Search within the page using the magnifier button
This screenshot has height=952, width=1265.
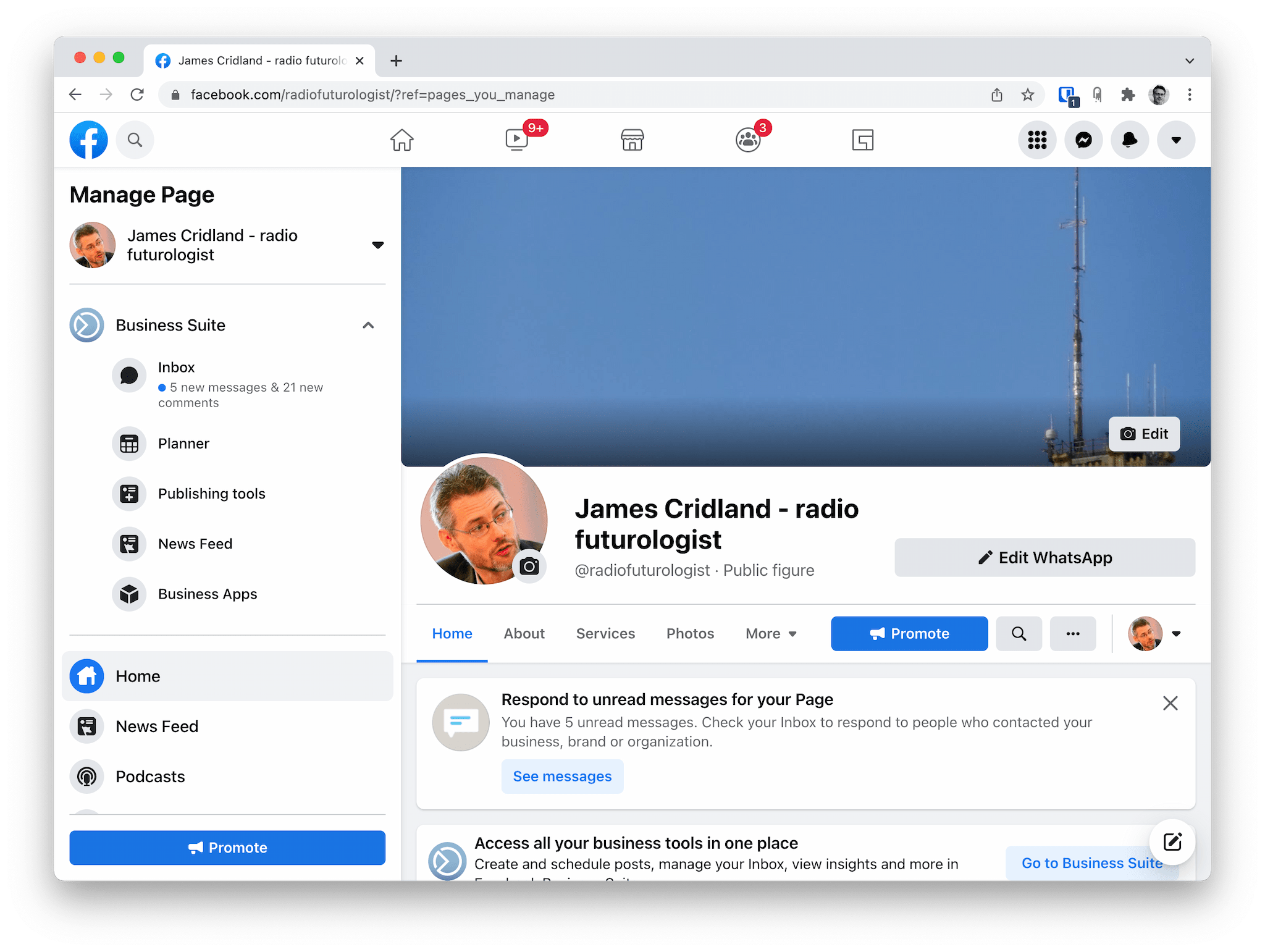(x=1019, y=633)
